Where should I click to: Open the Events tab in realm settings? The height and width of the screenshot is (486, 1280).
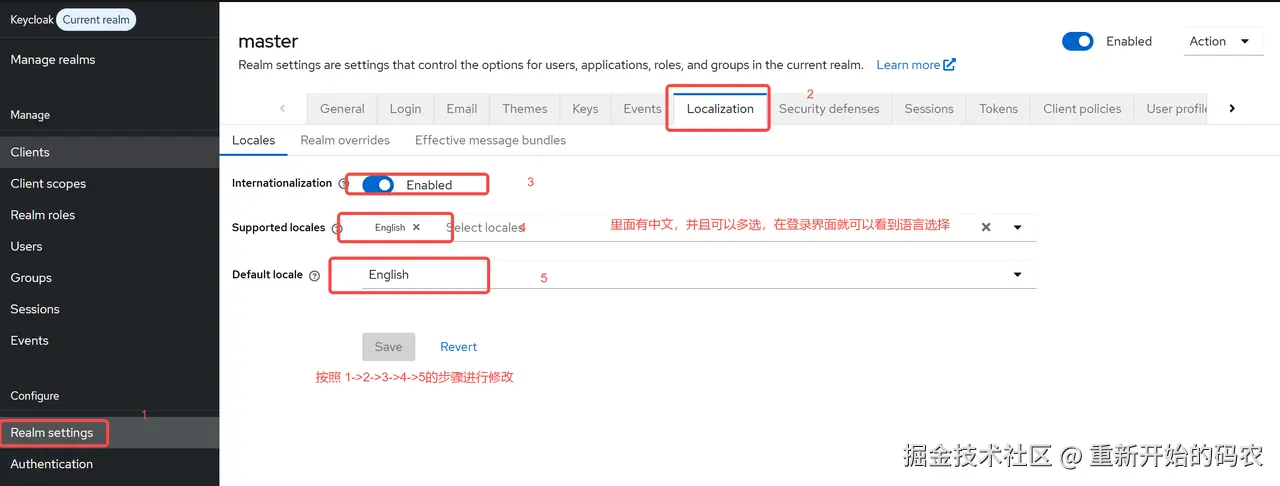(x=642, y=109)
